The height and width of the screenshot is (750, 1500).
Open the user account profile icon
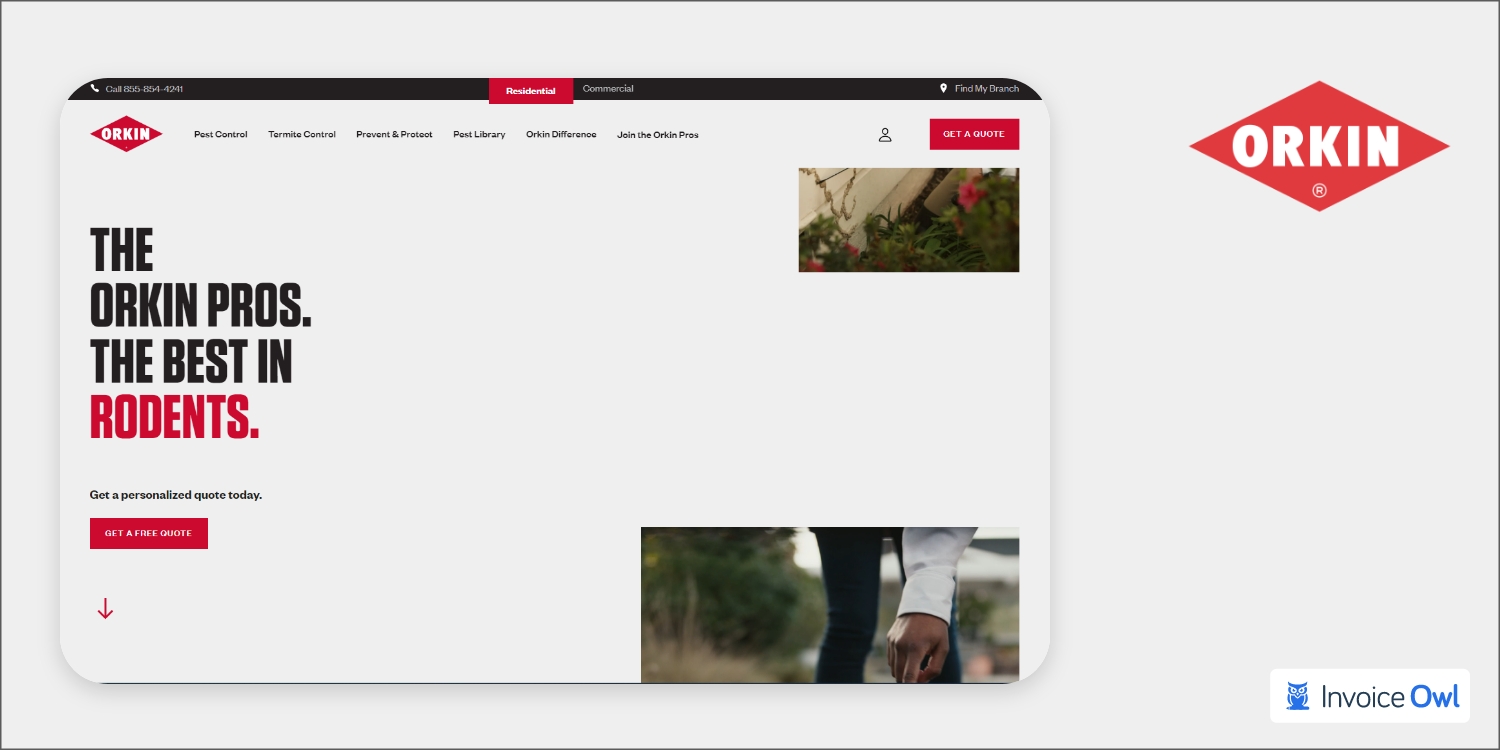pyautogui.click(x=885, y=135)
